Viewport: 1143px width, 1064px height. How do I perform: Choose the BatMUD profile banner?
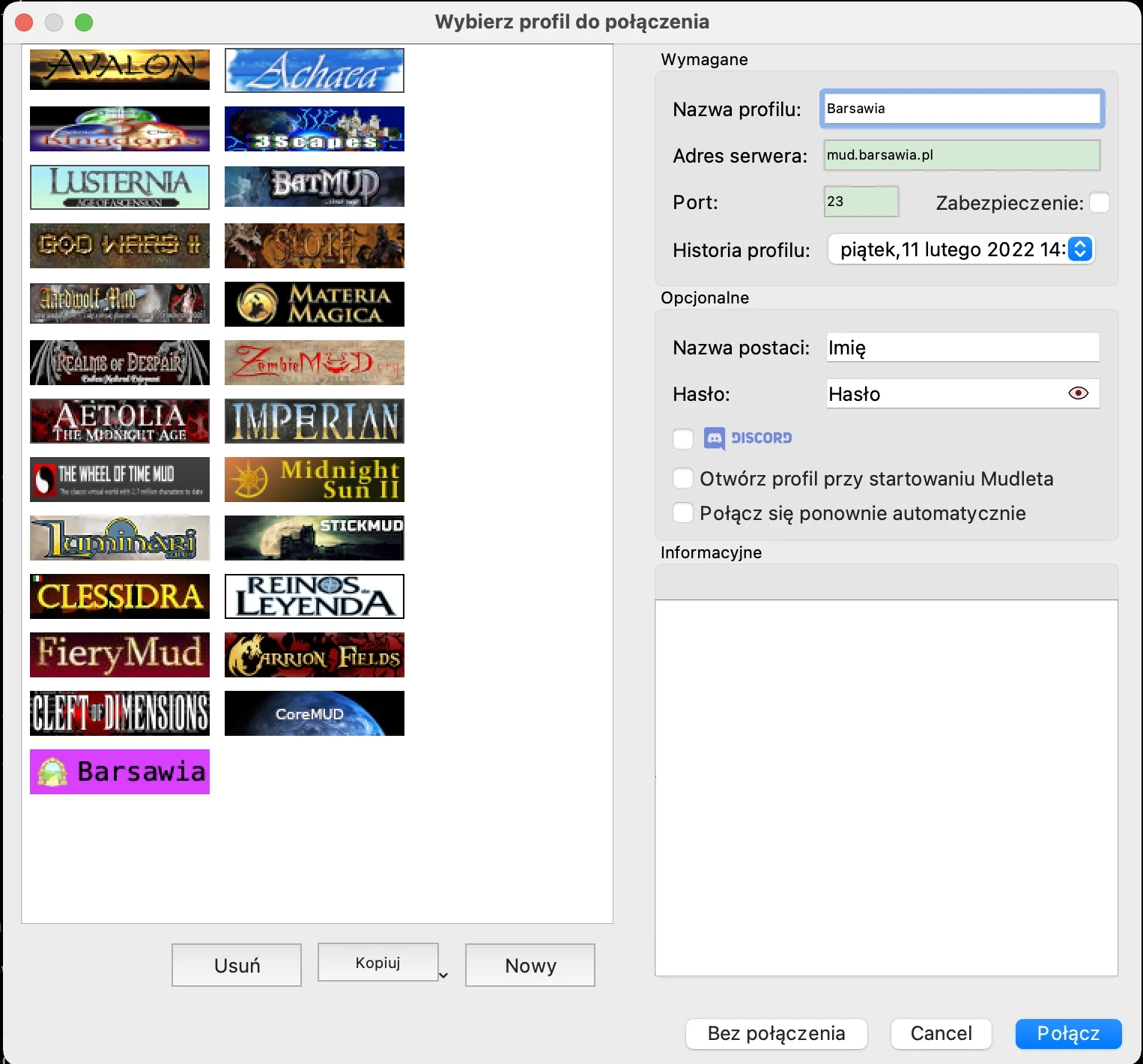pyautogui.click(x=315, y=187)
